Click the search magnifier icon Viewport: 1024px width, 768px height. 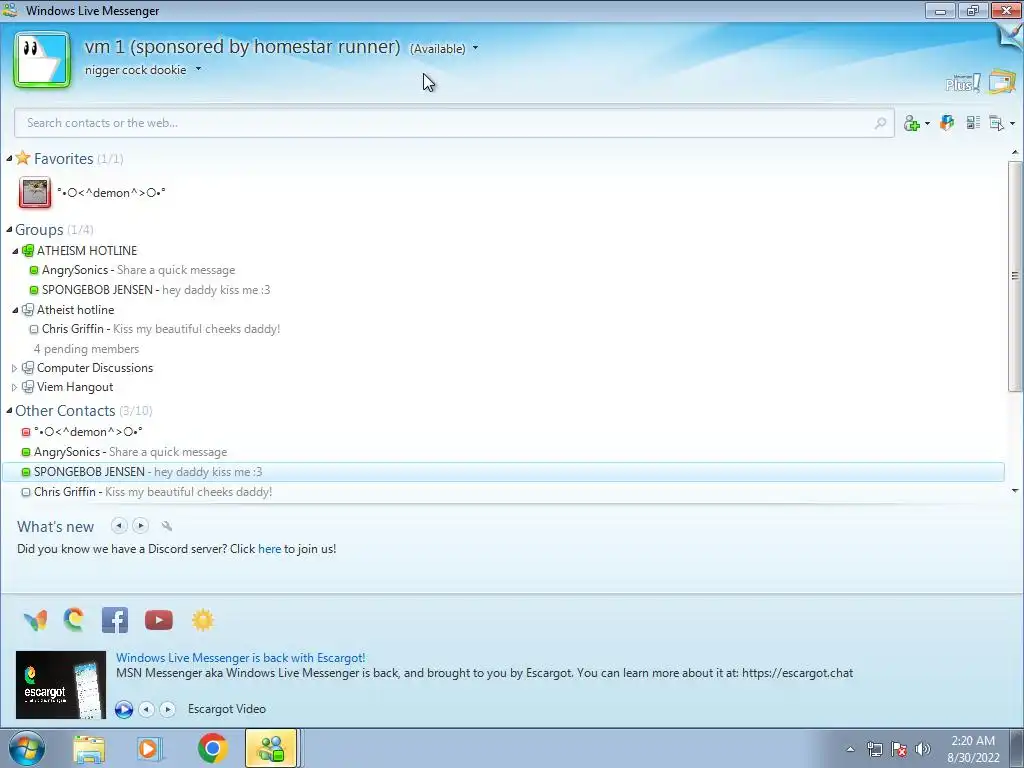coord(880,123)
